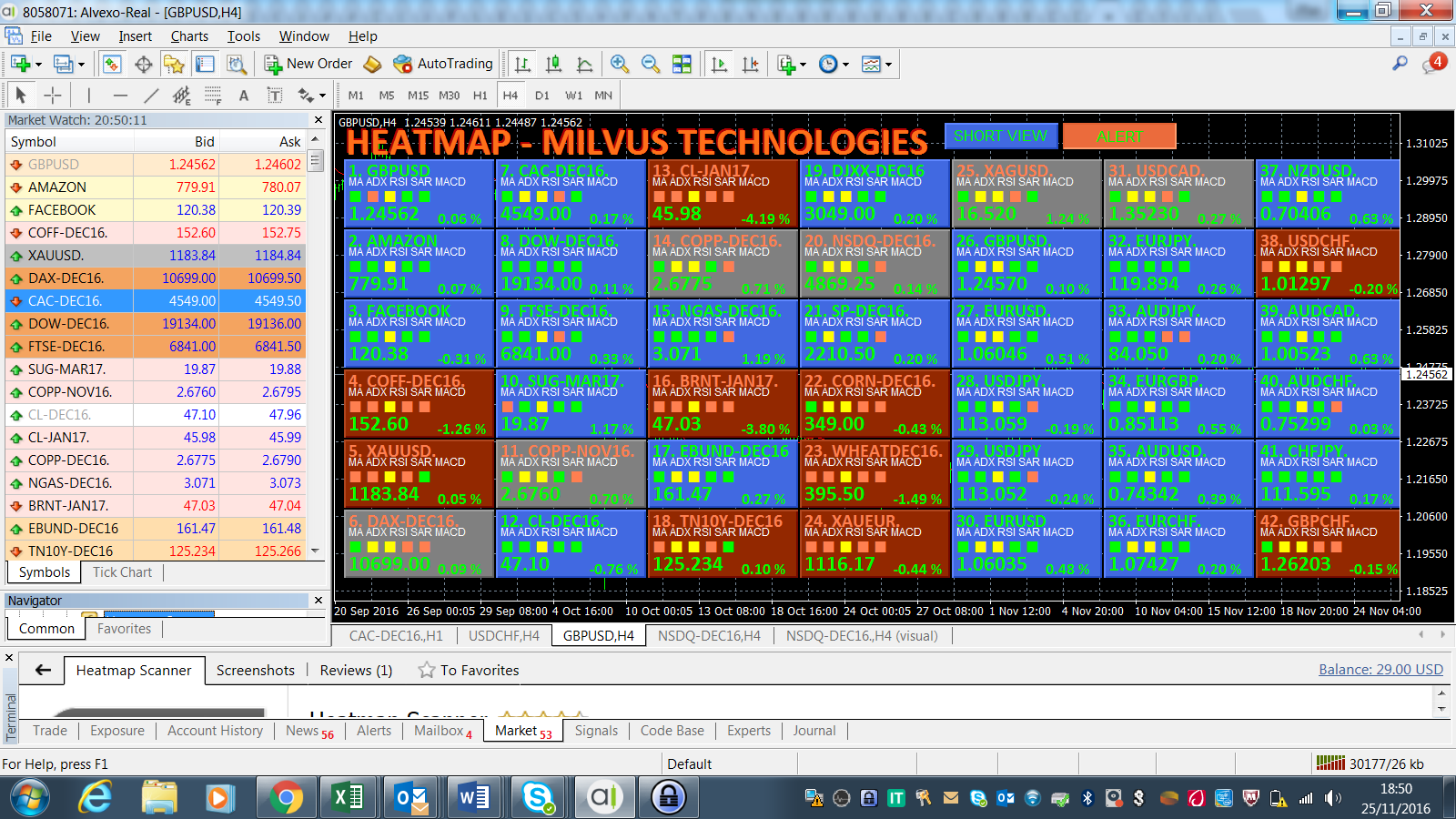This screenshot has height=819, width=1456.
Task: Close the Market Watch panel
Action: (318, 120)
